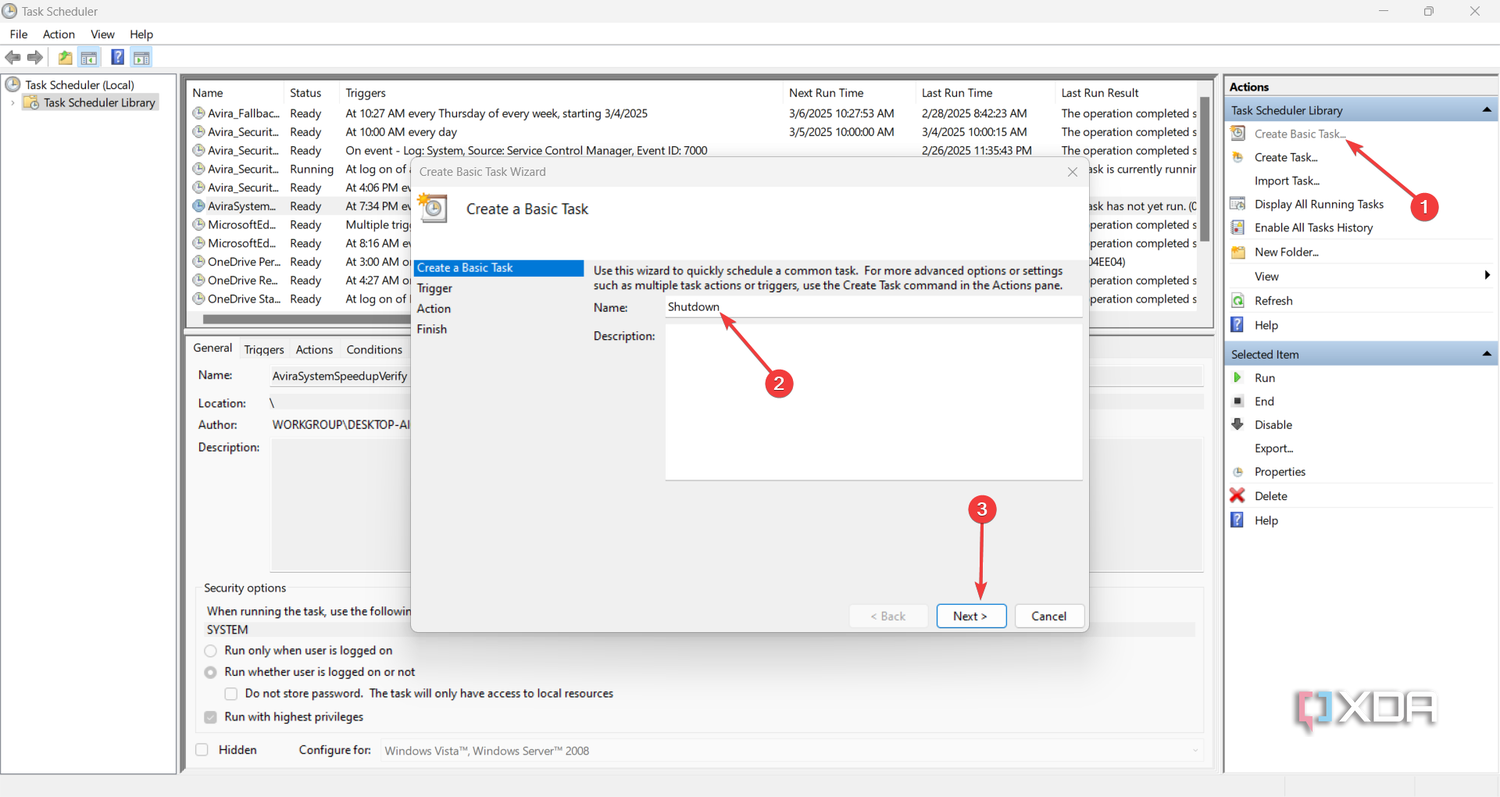Click the up one level folder icon
Image resolution: width=1500 pixels, height=797 pixels.
[x=65, y=58]
